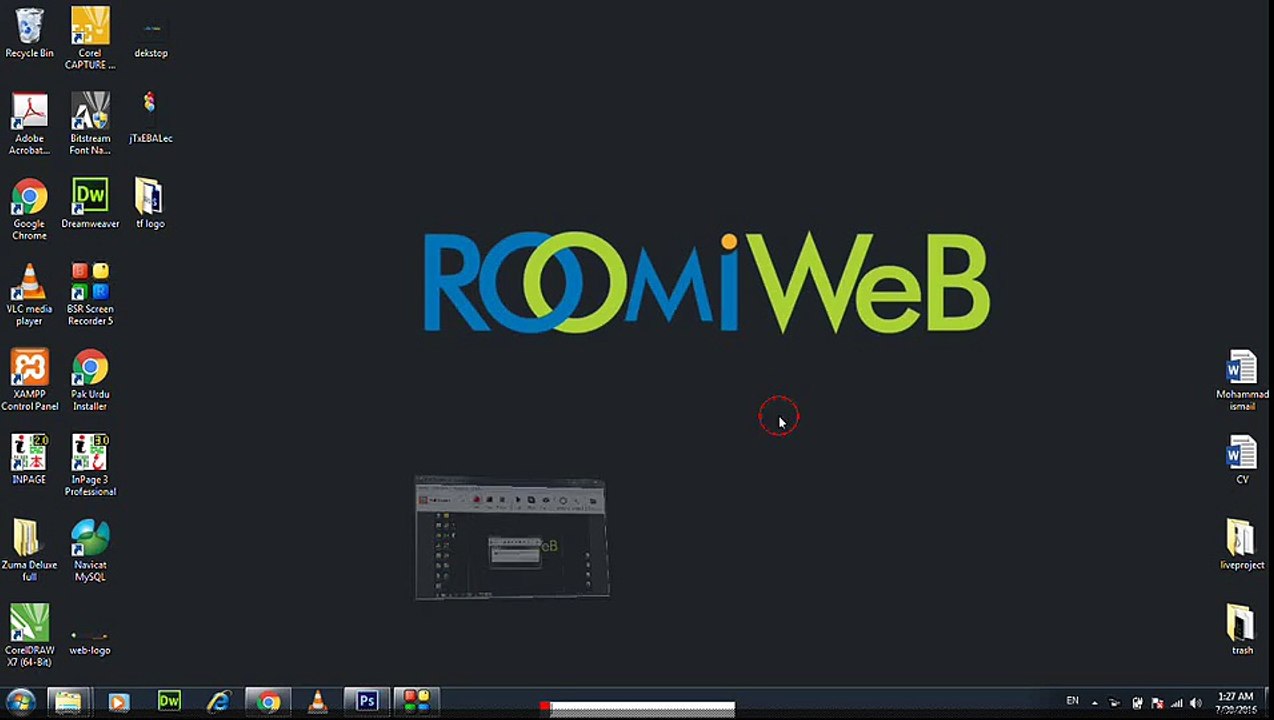Switch to BSR Screen Recorder in taskbar
This screenshot has width=1274, height=720.
click(x=416, y=702)
